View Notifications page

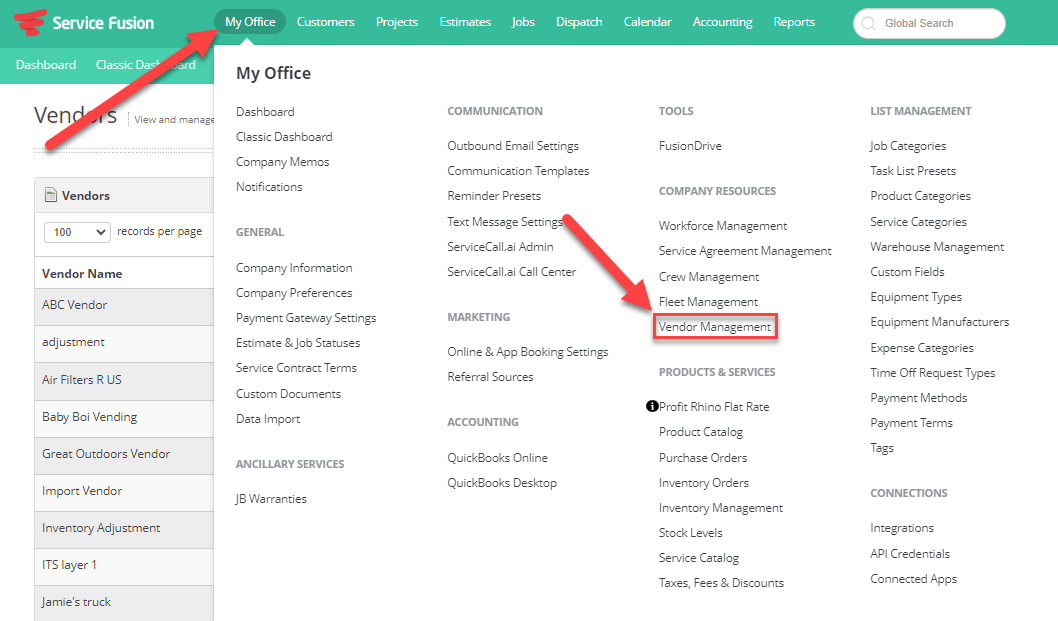[269, 186]
